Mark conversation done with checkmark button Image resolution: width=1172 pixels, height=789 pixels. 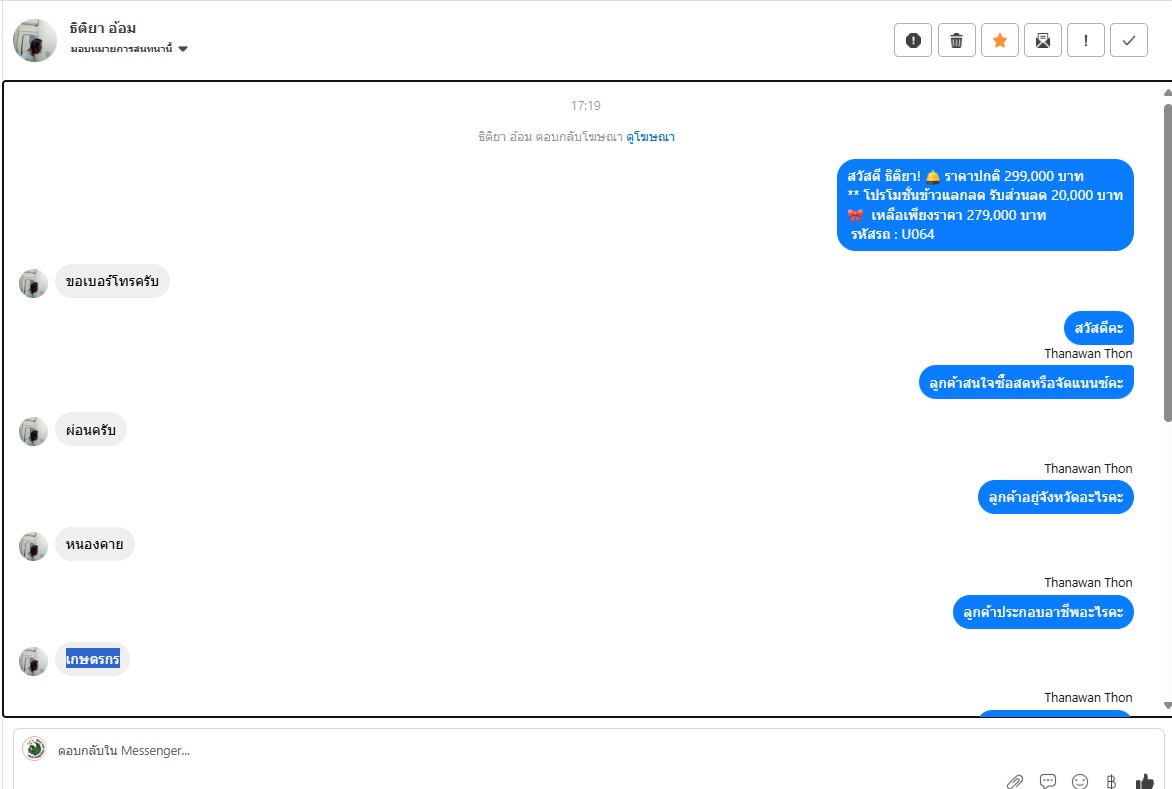click(x=1129, y=40)
